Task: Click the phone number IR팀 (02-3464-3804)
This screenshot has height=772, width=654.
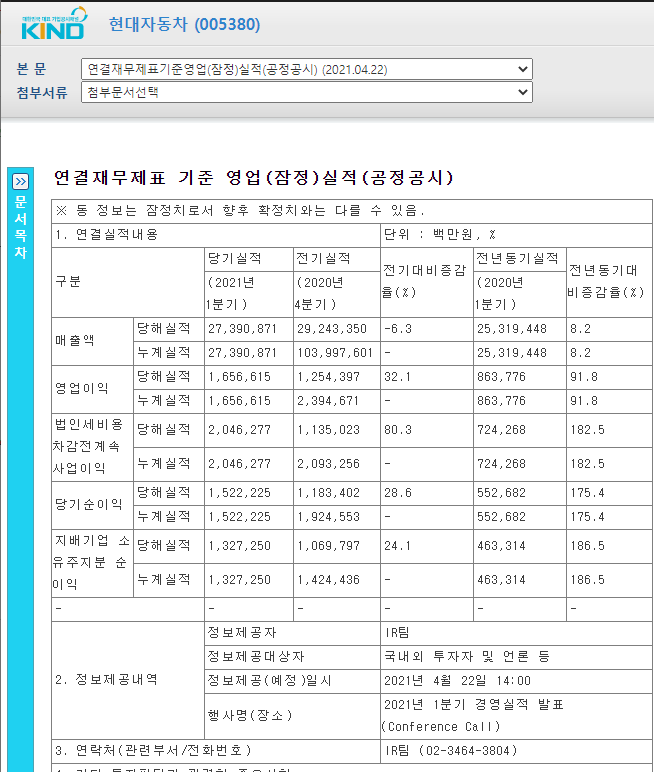Action: [x=451, y=751]
